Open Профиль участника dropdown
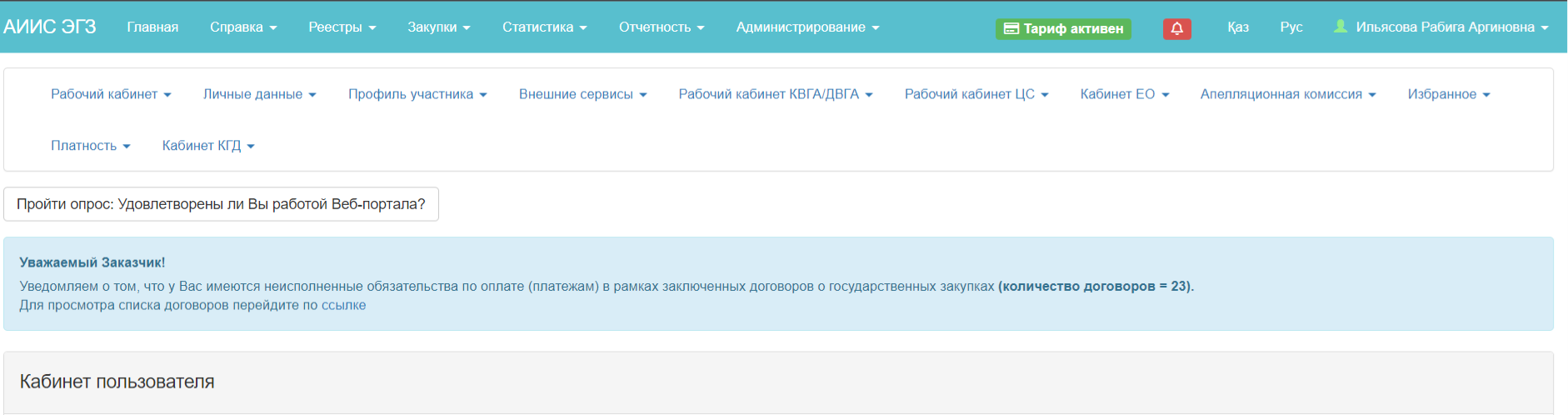The image size is (1568, 415). tap(417, 94)
